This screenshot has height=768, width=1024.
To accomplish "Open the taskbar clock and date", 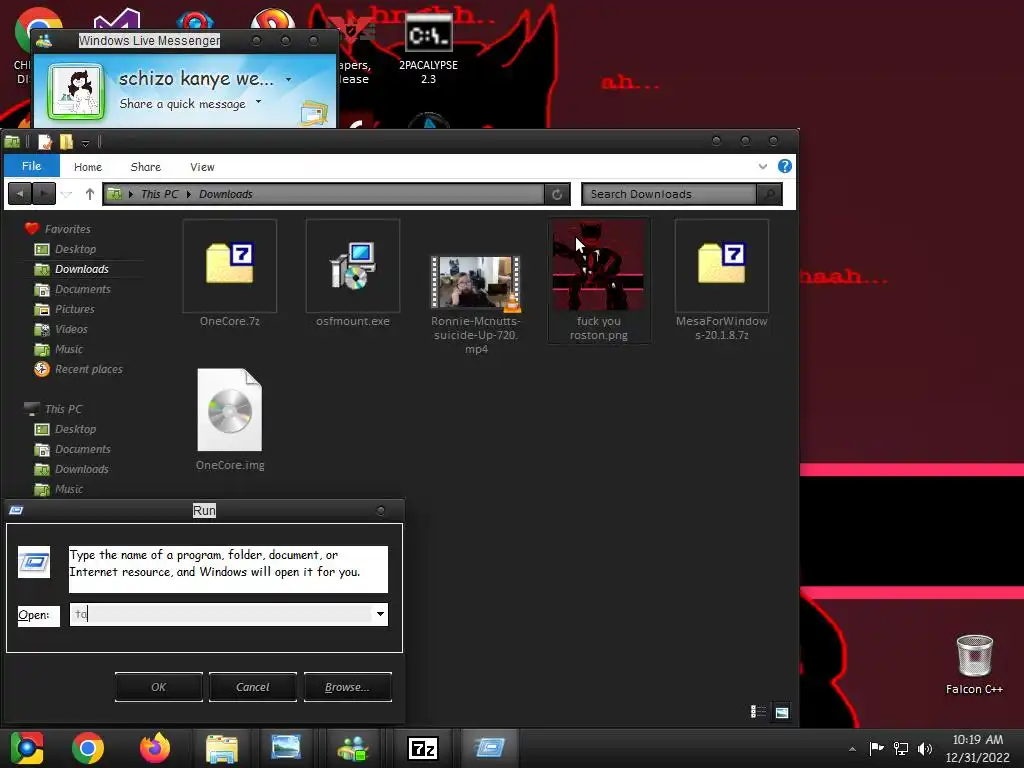I will (x=978, y=748).
